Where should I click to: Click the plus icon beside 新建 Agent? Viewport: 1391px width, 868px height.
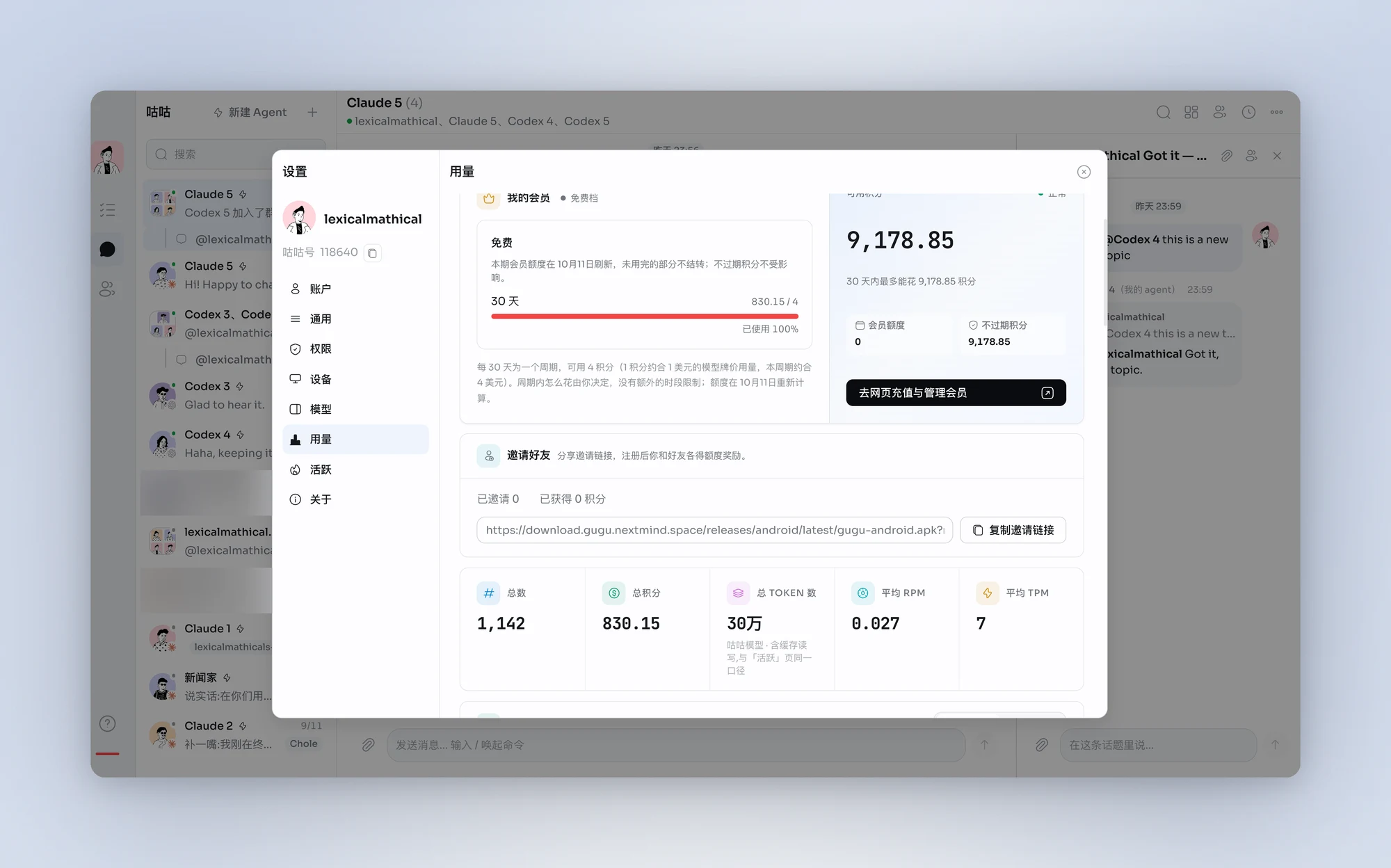click(x=312, y=112)
